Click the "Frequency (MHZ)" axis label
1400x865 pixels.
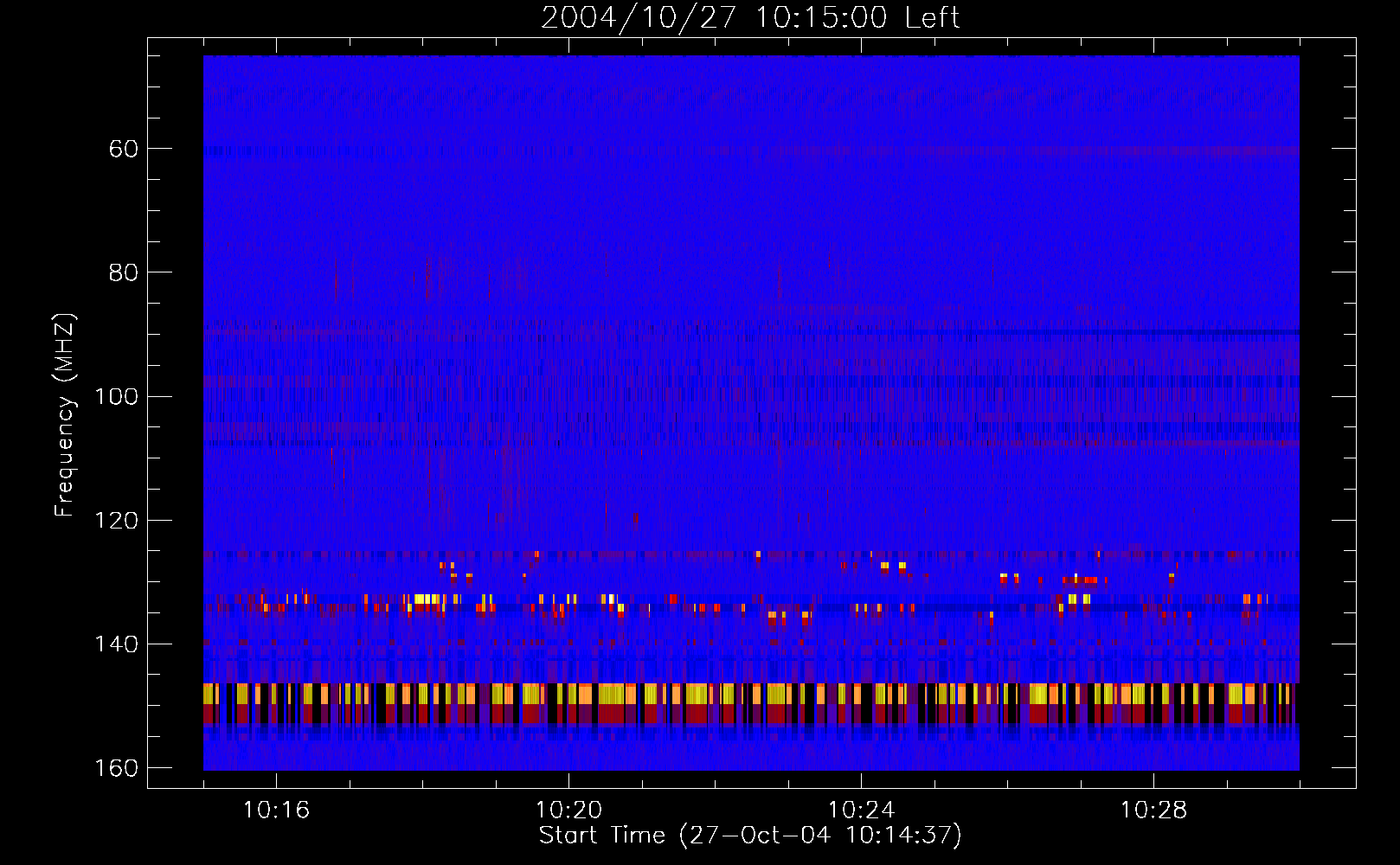(65, 415)
